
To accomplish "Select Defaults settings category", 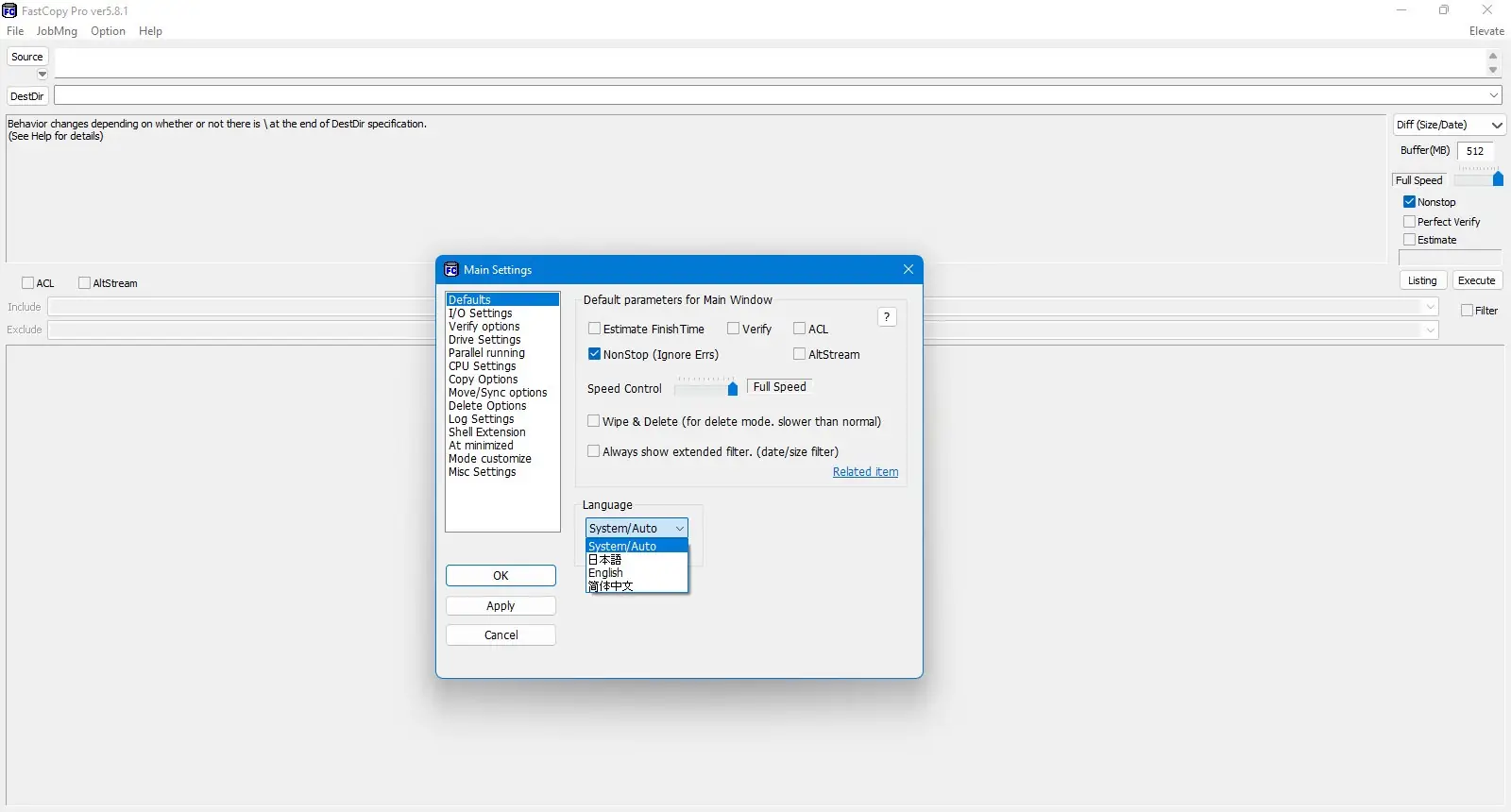I will tap(502, 299).
